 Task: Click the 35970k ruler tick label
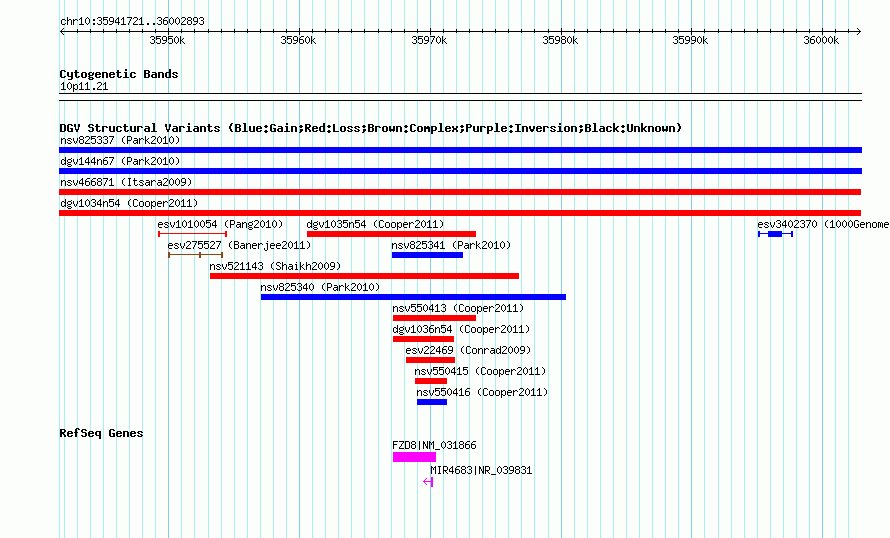point(429,40)
